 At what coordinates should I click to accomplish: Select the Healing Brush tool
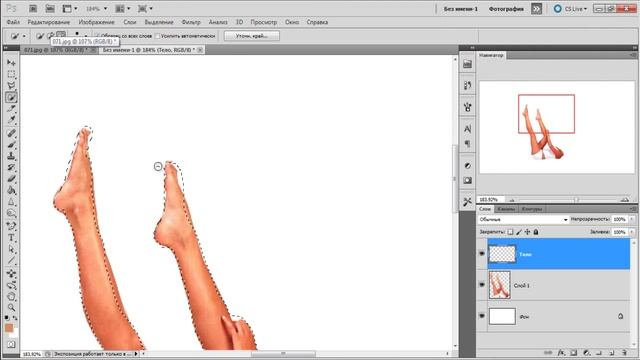(x=11, y=133)
